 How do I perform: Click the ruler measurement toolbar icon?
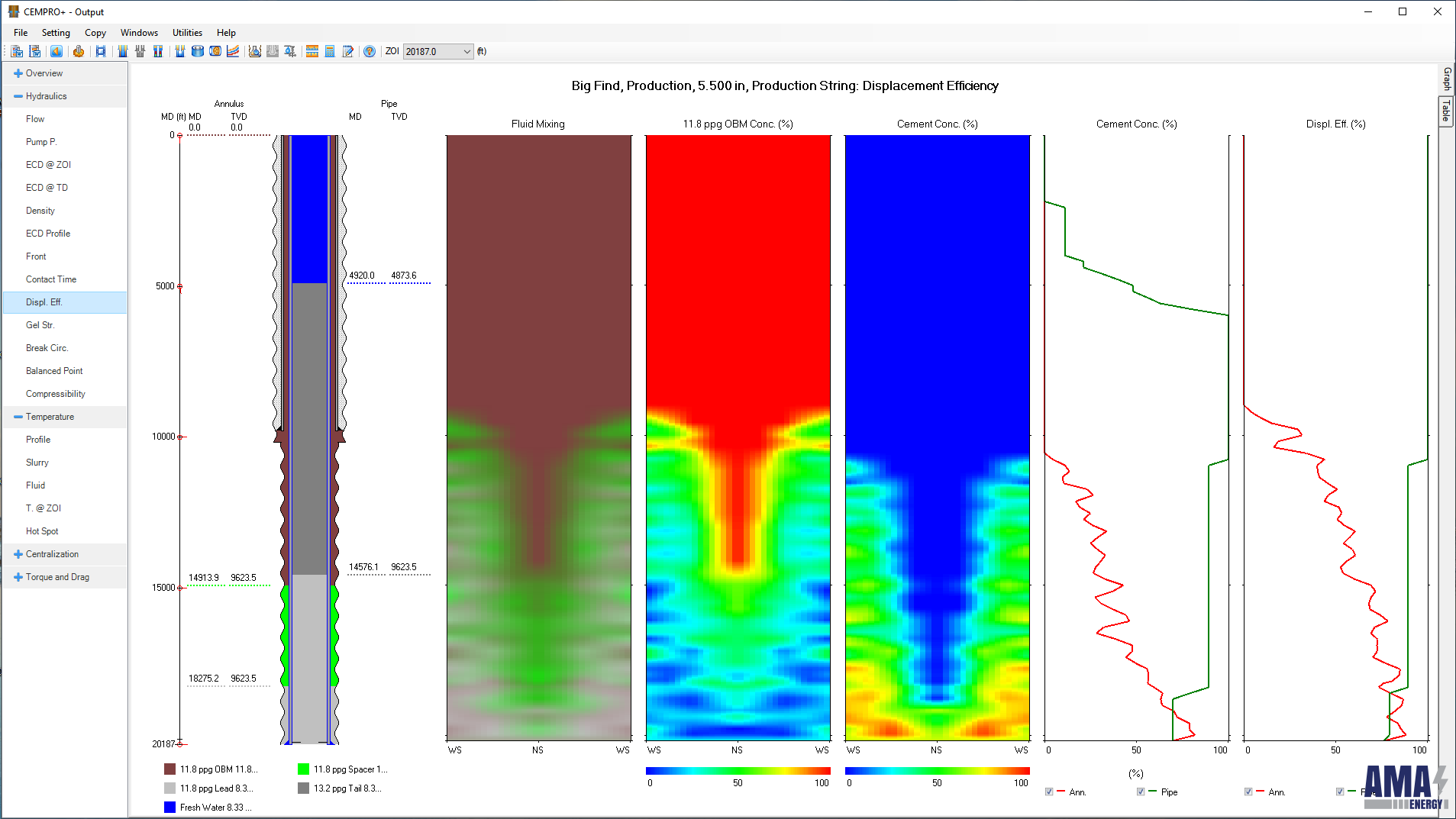[312, 51]
